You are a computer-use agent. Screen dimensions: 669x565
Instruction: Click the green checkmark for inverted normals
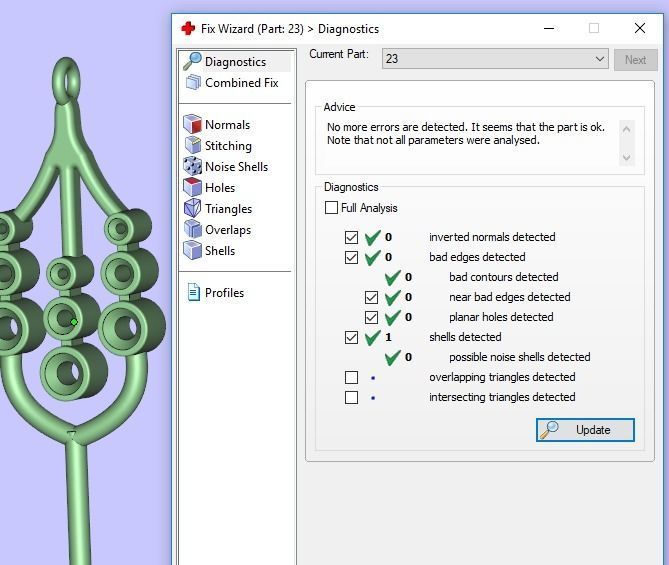[x=372, y=237]
